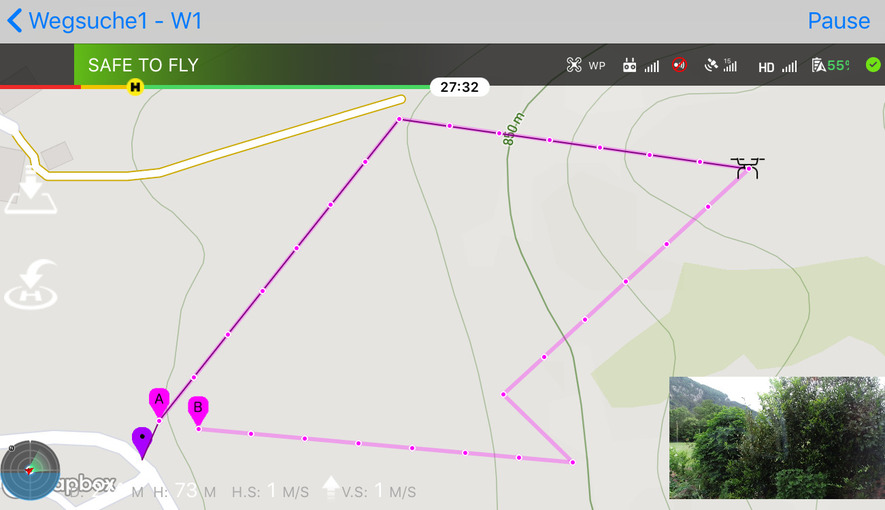This screenshot has height=510, width=885.
Task: Tap the H.S: 1 M/S readout
Action: point(270,491)
